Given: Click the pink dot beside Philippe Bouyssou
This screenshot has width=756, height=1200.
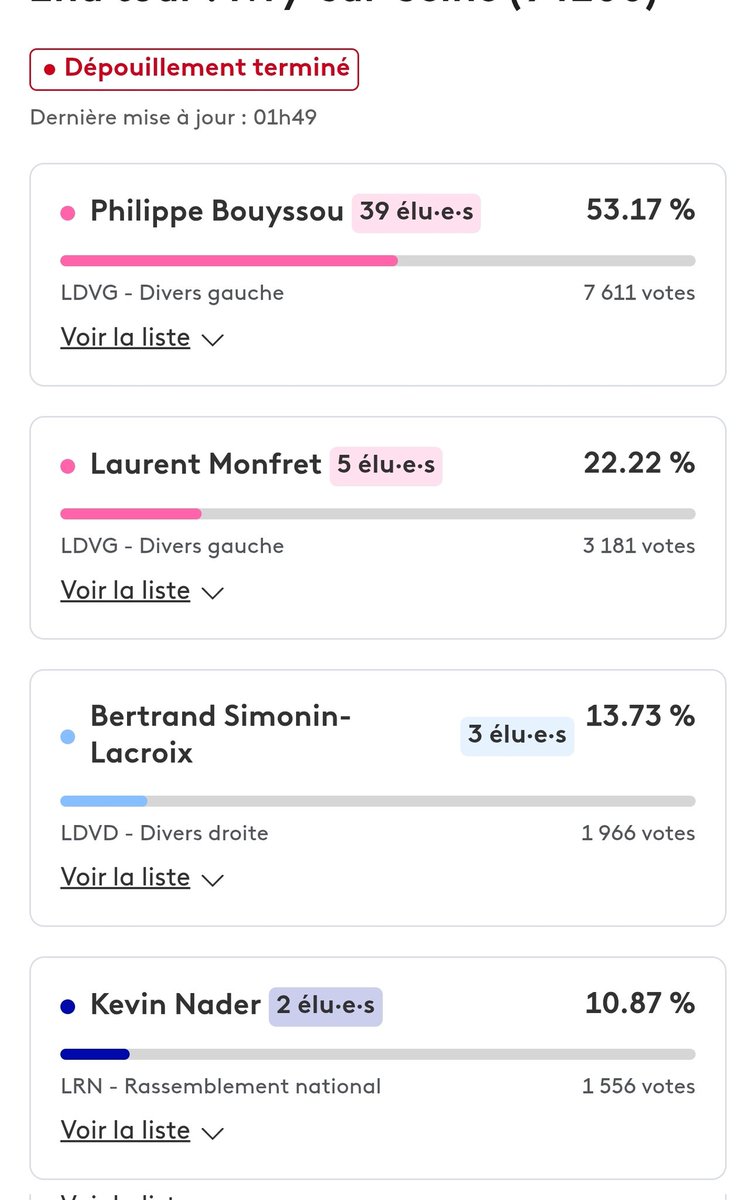Looking at the screenshot, I should [68, 213].
